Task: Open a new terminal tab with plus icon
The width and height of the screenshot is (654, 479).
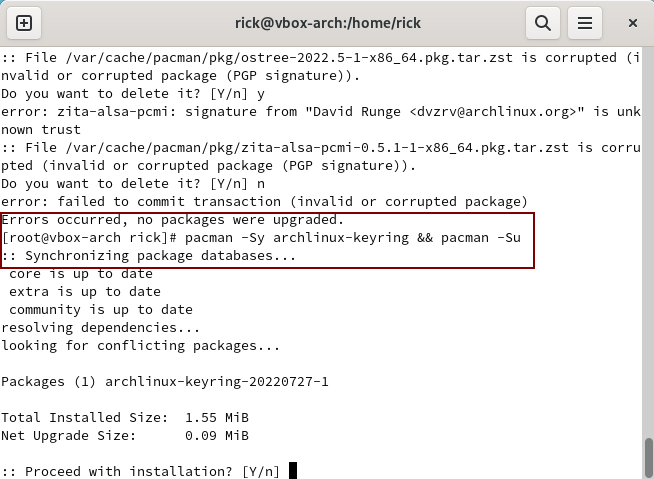Action: [x=24, y=23]
